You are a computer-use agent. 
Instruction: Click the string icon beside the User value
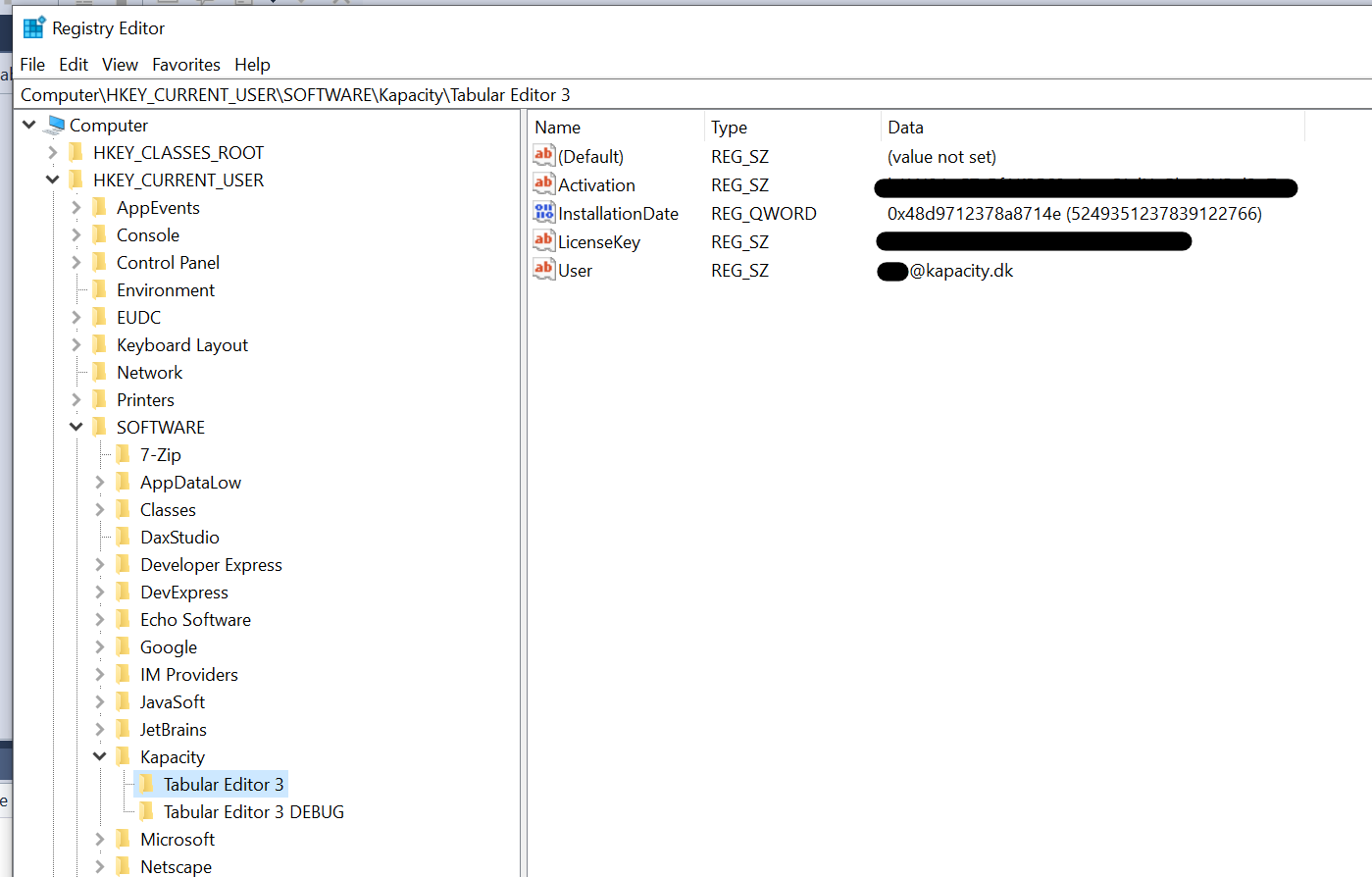[543, 270]
